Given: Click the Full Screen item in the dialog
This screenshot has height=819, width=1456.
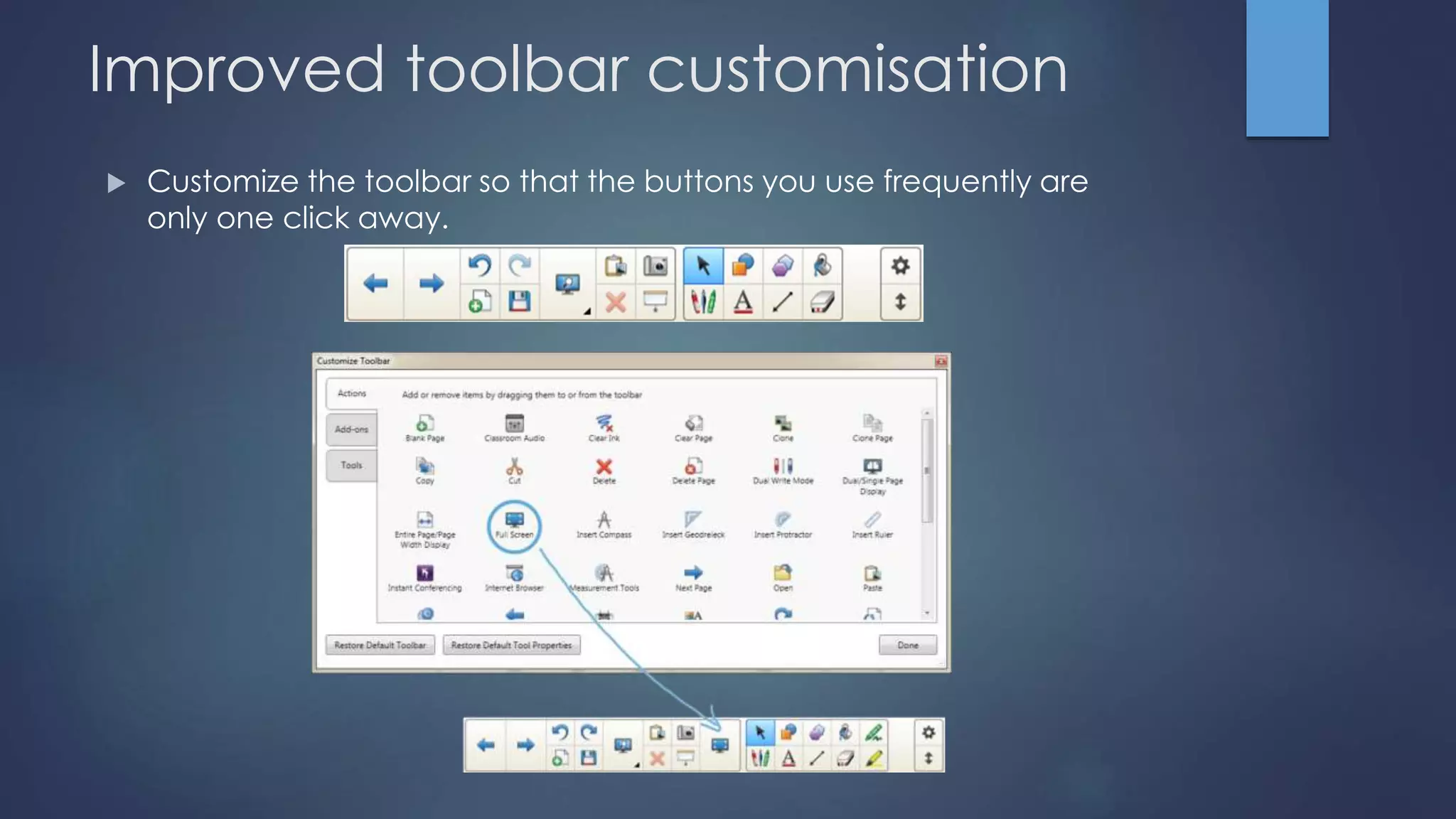Looking at the screenshot, I should click(514, 526).
